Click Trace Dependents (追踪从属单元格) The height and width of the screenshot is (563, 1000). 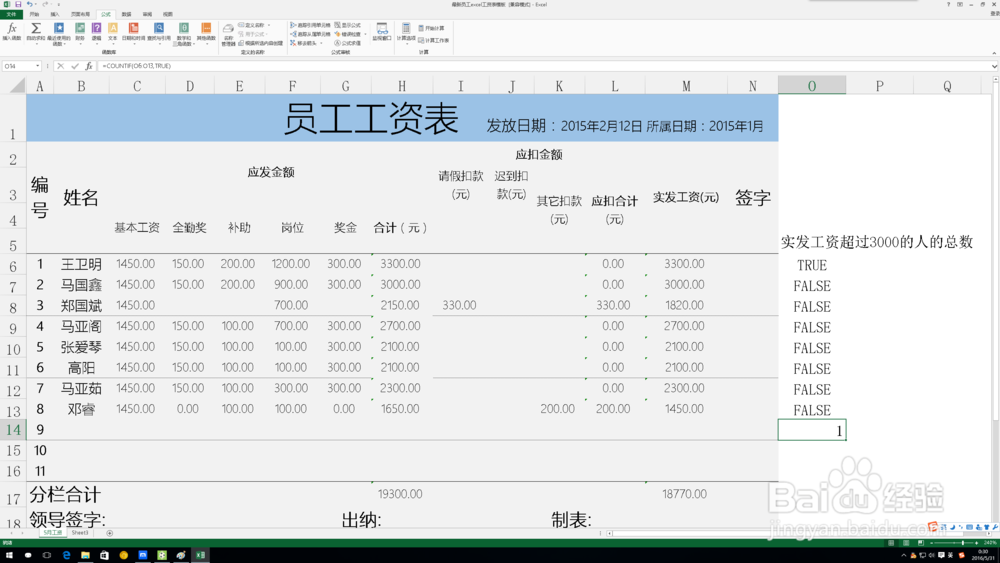(x=310, y=34)
